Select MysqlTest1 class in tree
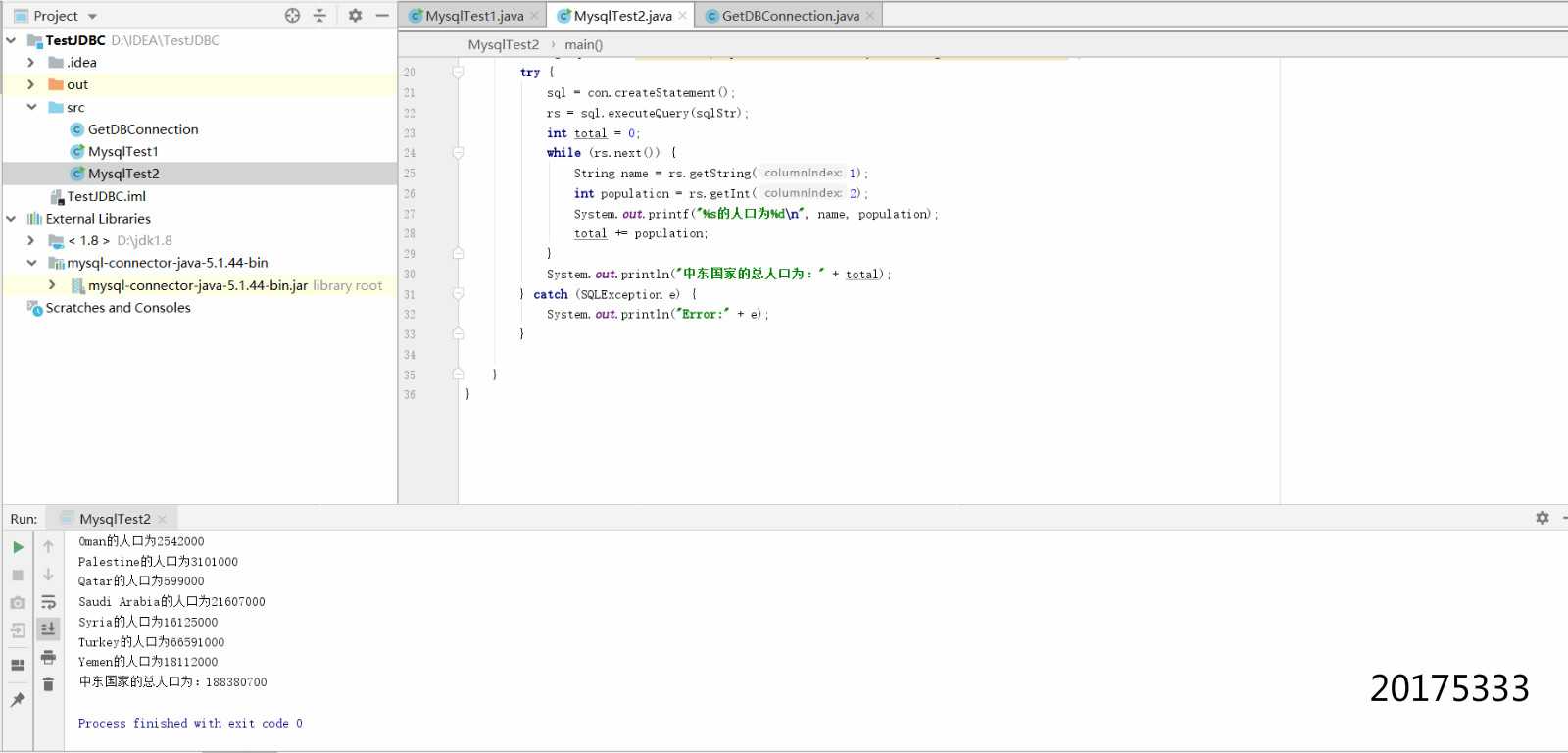Viewport: 1568px width, 753px height. [x=123, y=151]
